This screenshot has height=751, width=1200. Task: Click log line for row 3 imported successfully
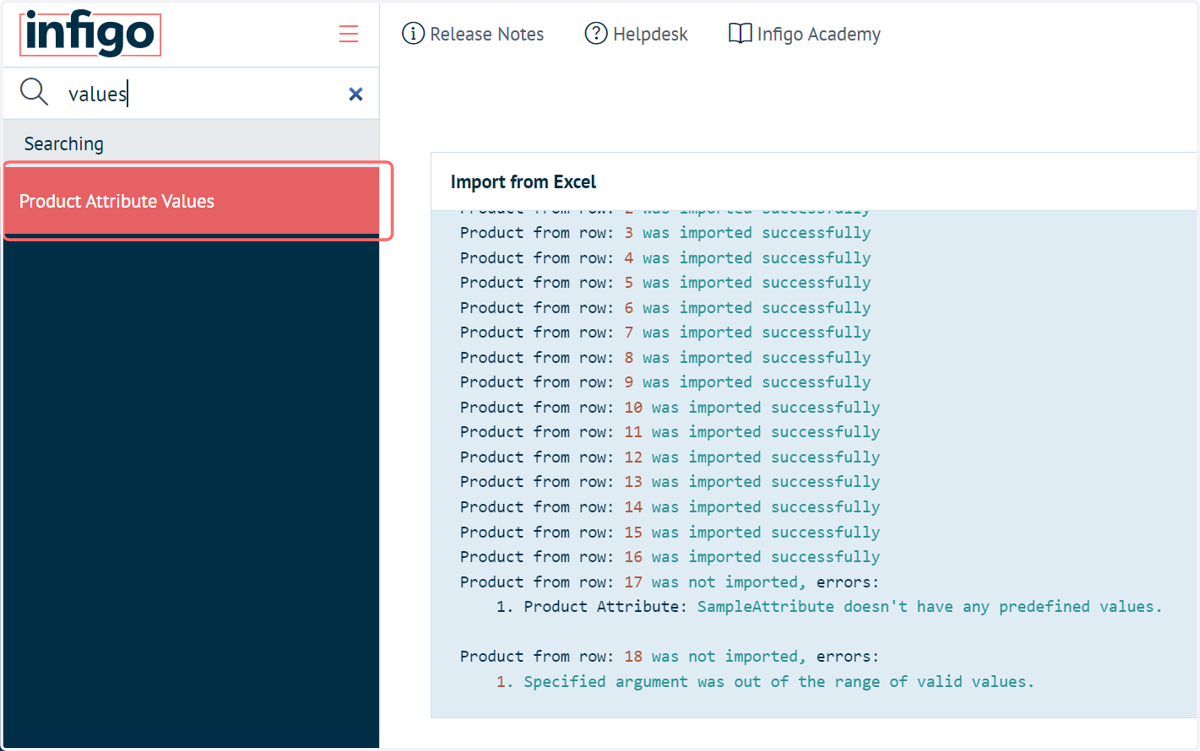665,233
